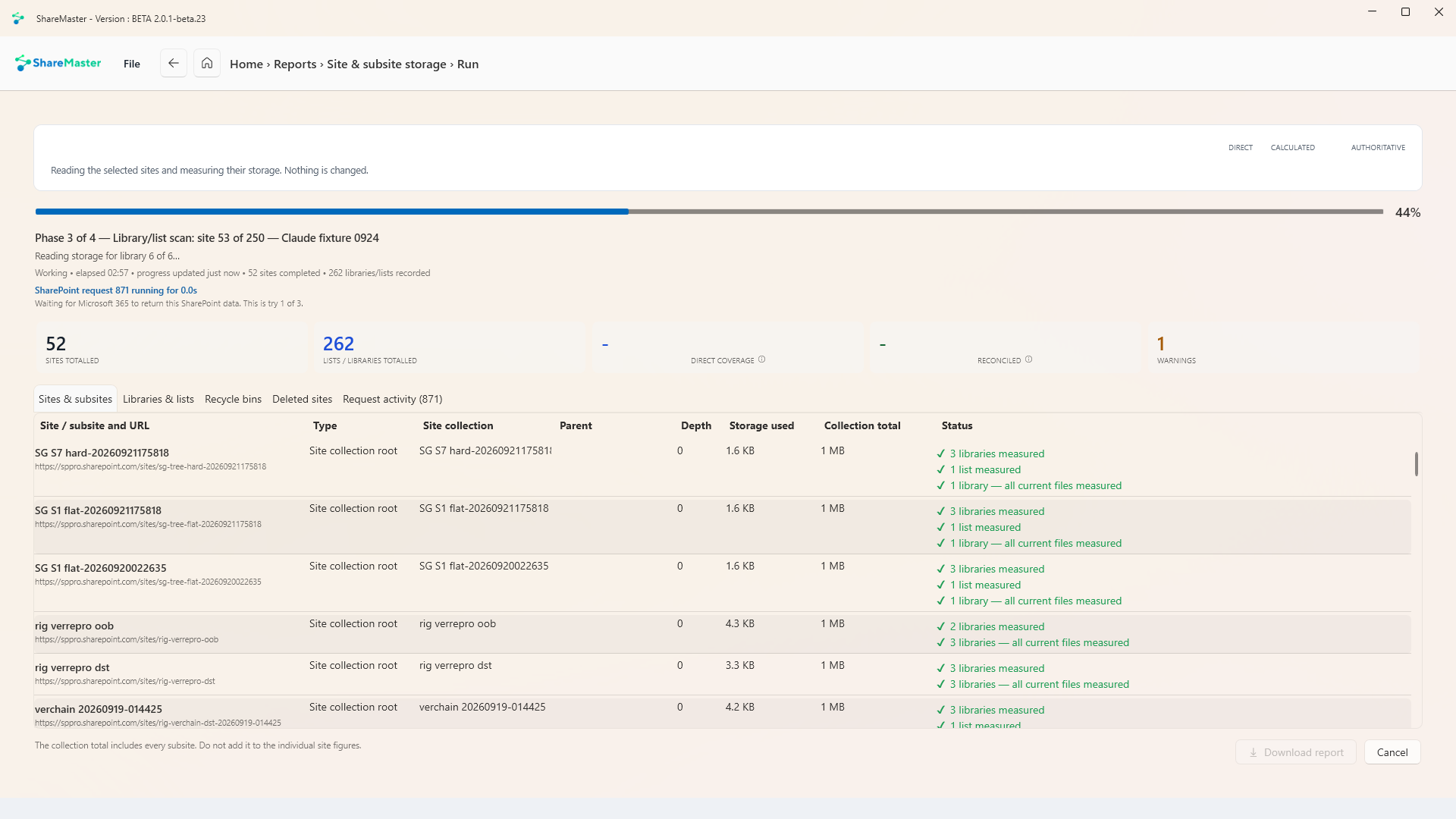Click the collection total footnote text

tap(198, 745)
